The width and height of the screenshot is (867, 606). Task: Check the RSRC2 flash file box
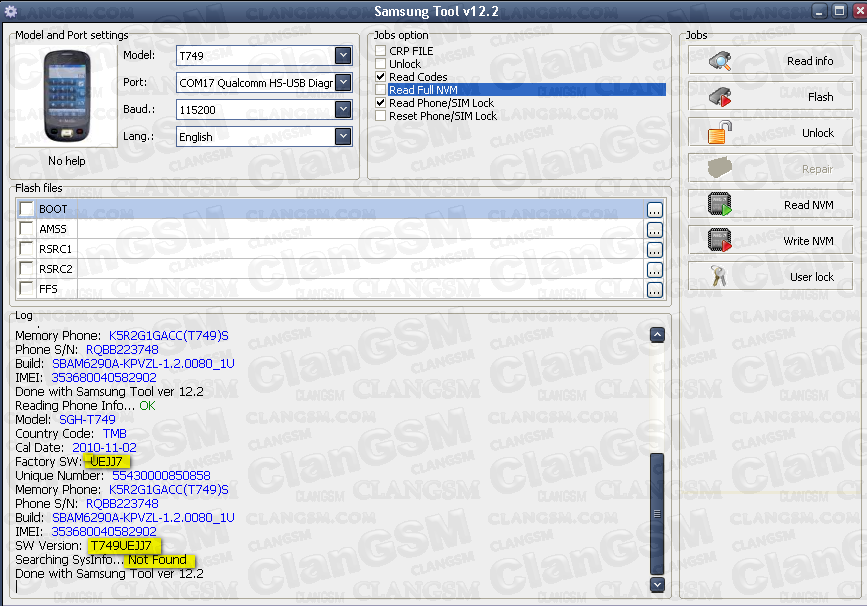click(26, 268)
